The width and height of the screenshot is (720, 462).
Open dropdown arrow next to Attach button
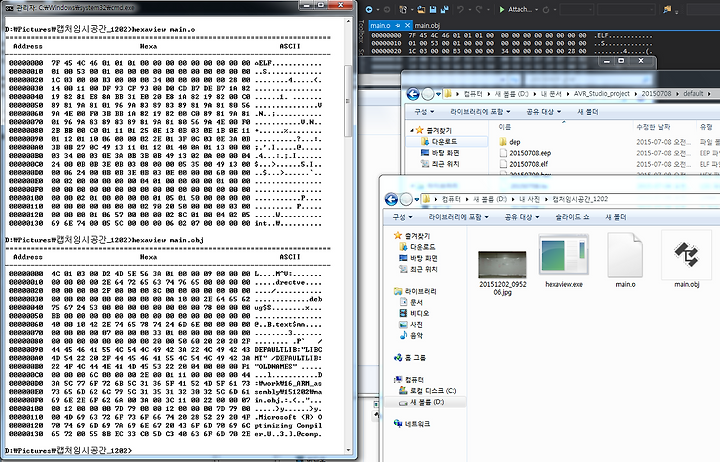pos(536,10)
